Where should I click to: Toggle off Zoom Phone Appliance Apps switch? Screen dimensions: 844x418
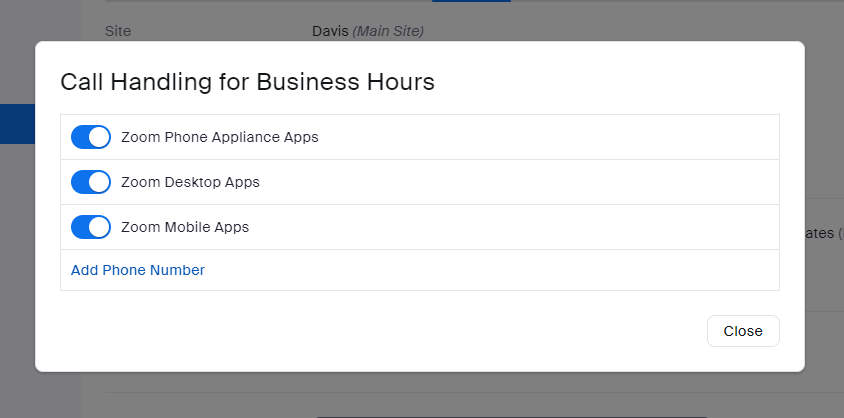click(x=91, y=137)
